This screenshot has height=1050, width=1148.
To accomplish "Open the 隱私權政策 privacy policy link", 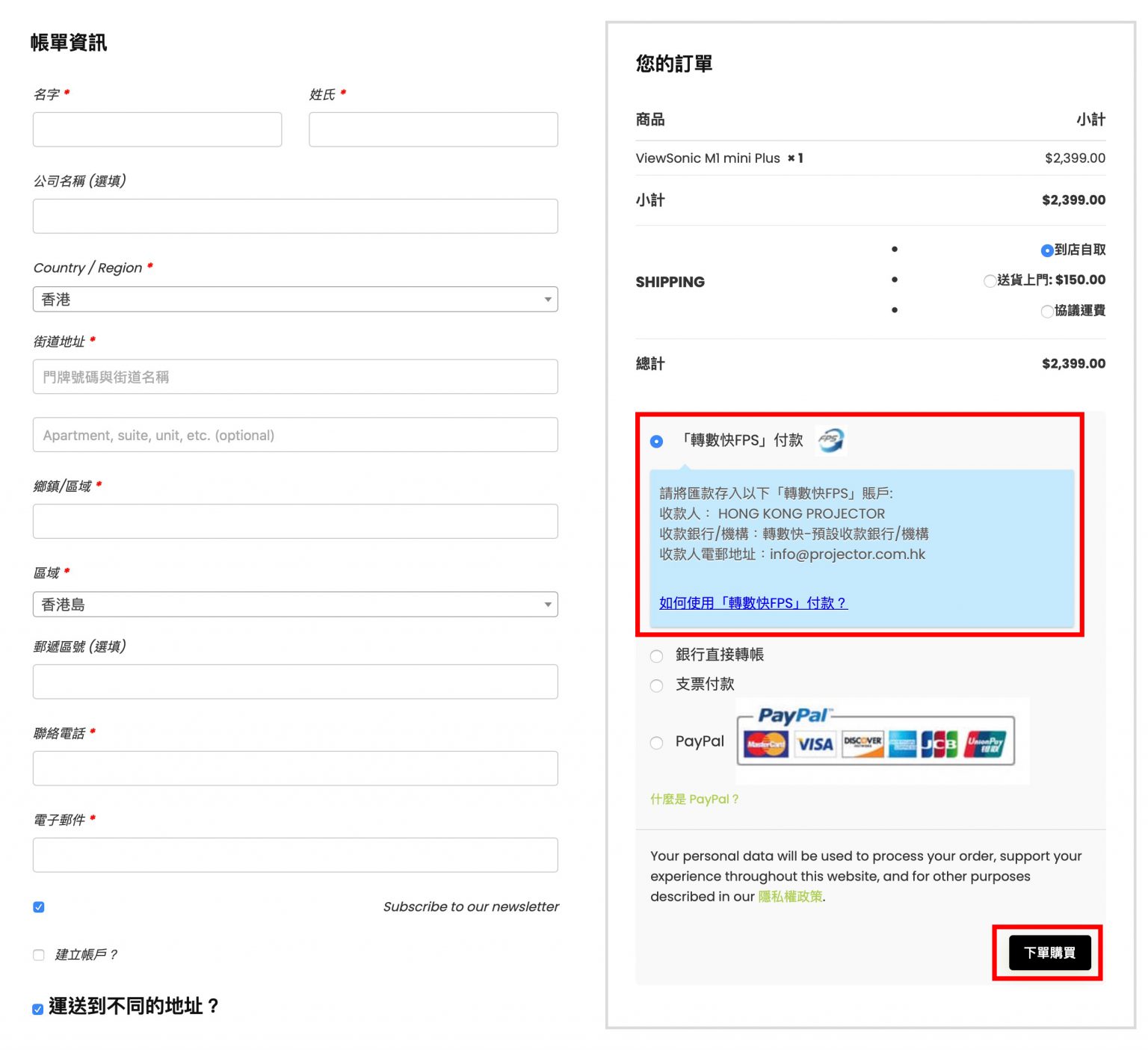I will (790, 896).
